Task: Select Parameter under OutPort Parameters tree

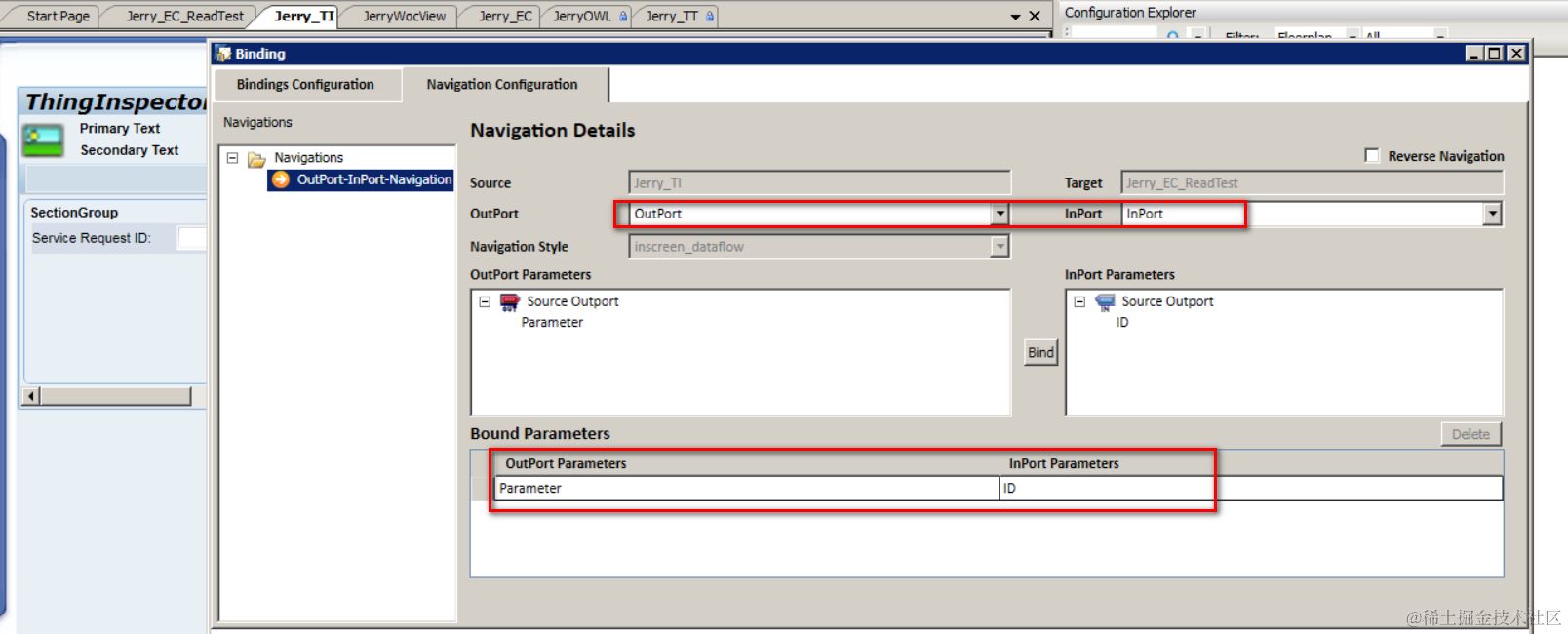Action: pos(552,323)
